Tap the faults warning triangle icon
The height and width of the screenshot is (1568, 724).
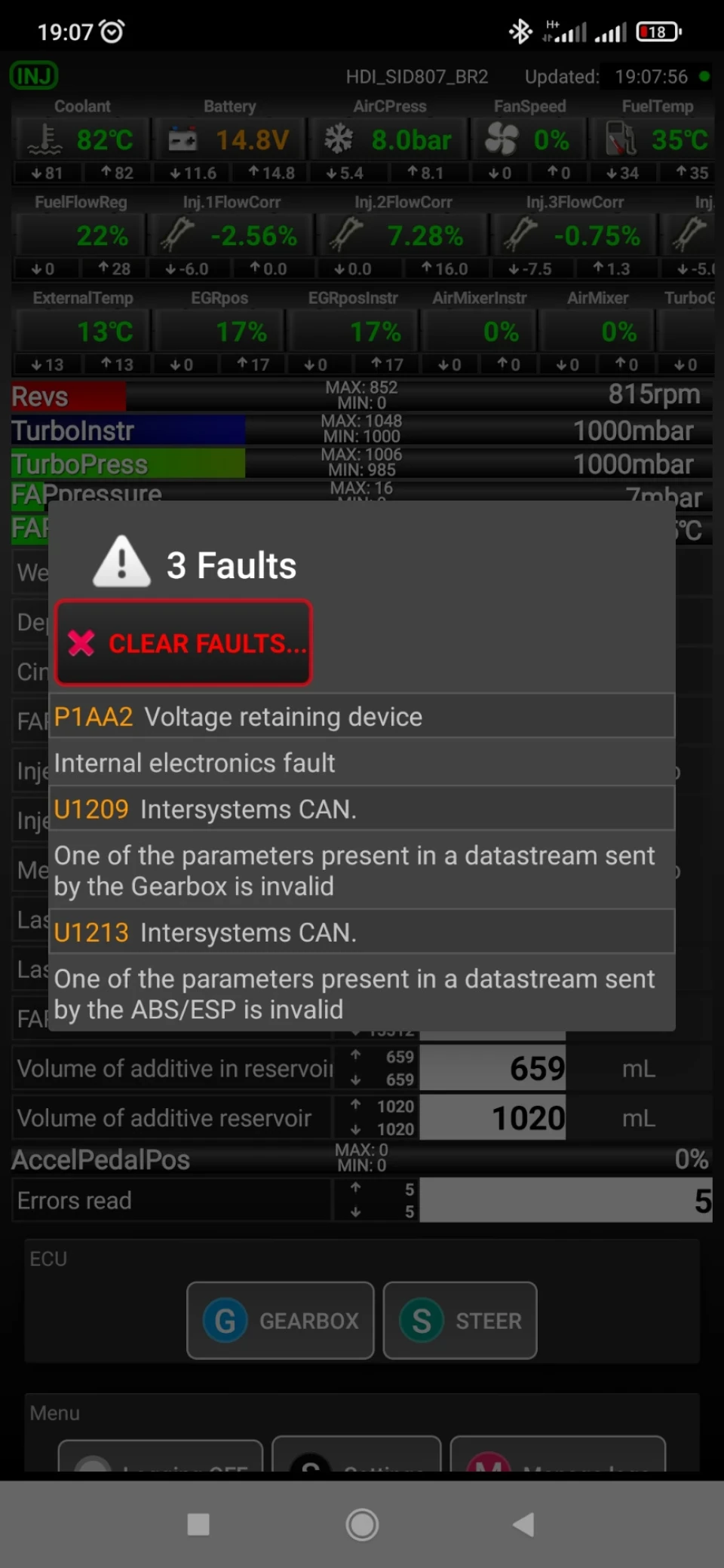[121, 562]
